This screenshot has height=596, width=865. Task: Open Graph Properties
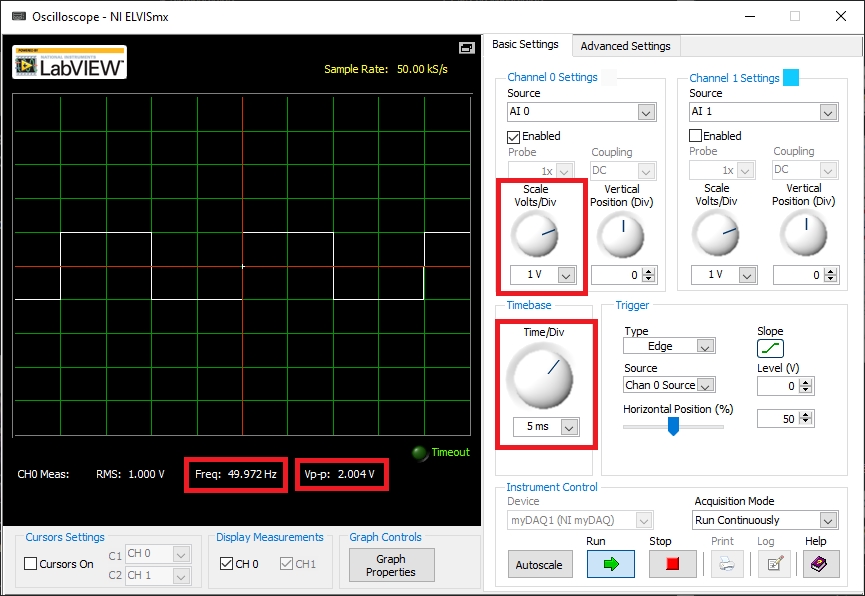pos(391,565)
